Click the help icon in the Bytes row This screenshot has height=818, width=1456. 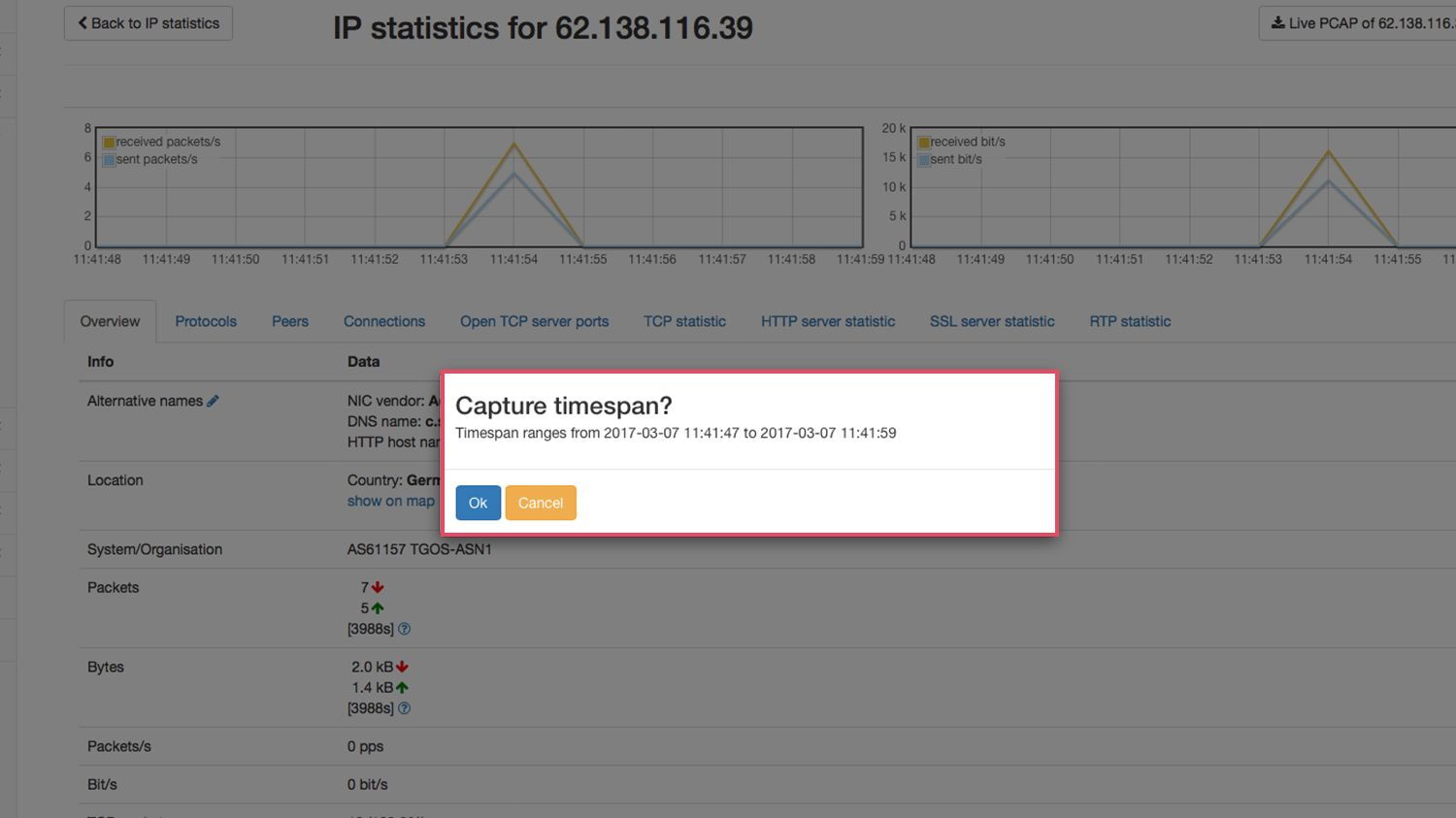point(404,708)
